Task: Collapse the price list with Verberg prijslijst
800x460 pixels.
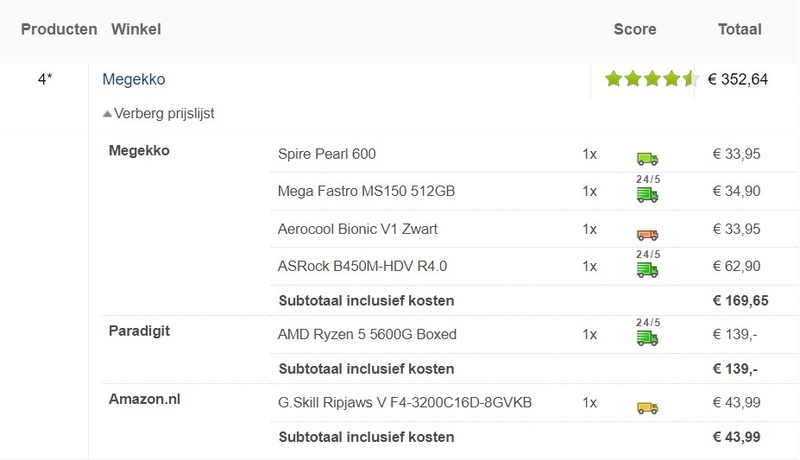Action: (158, 113)
